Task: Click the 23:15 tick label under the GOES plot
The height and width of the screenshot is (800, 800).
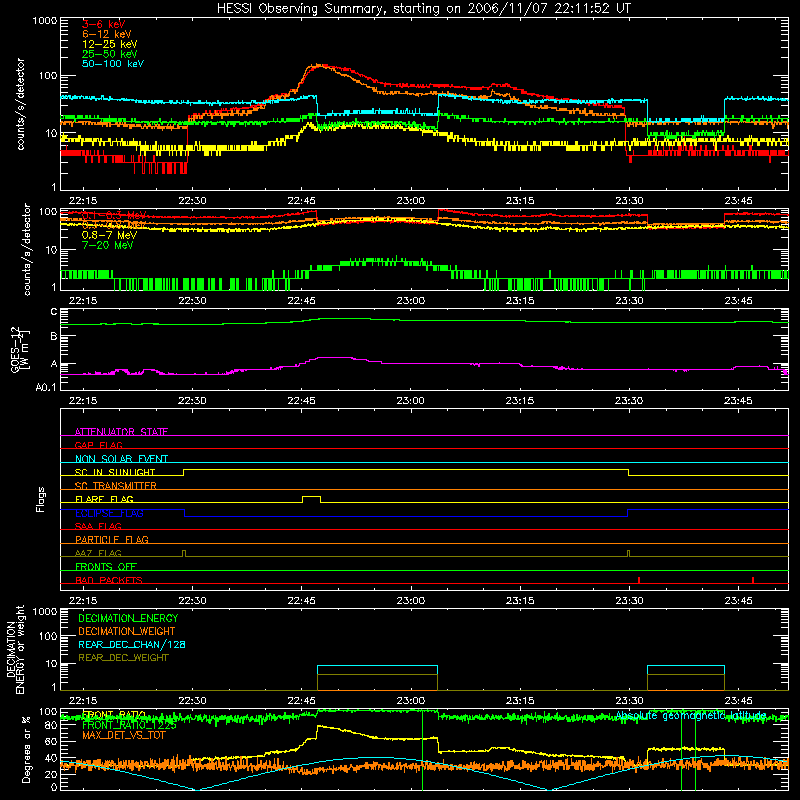Action: (x=520, y=401)
